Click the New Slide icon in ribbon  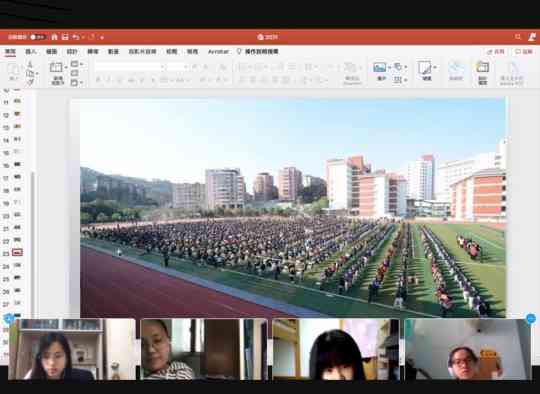pyautogui.click(x=56, y=67)
